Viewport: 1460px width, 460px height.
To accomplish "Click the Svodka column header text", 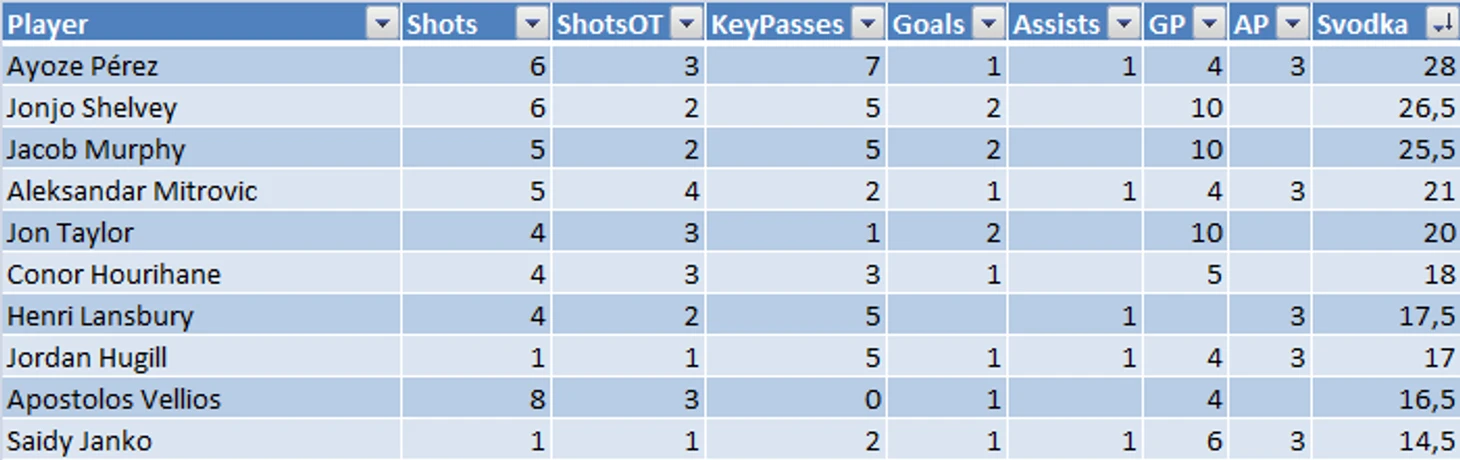I will [1361, 25].
